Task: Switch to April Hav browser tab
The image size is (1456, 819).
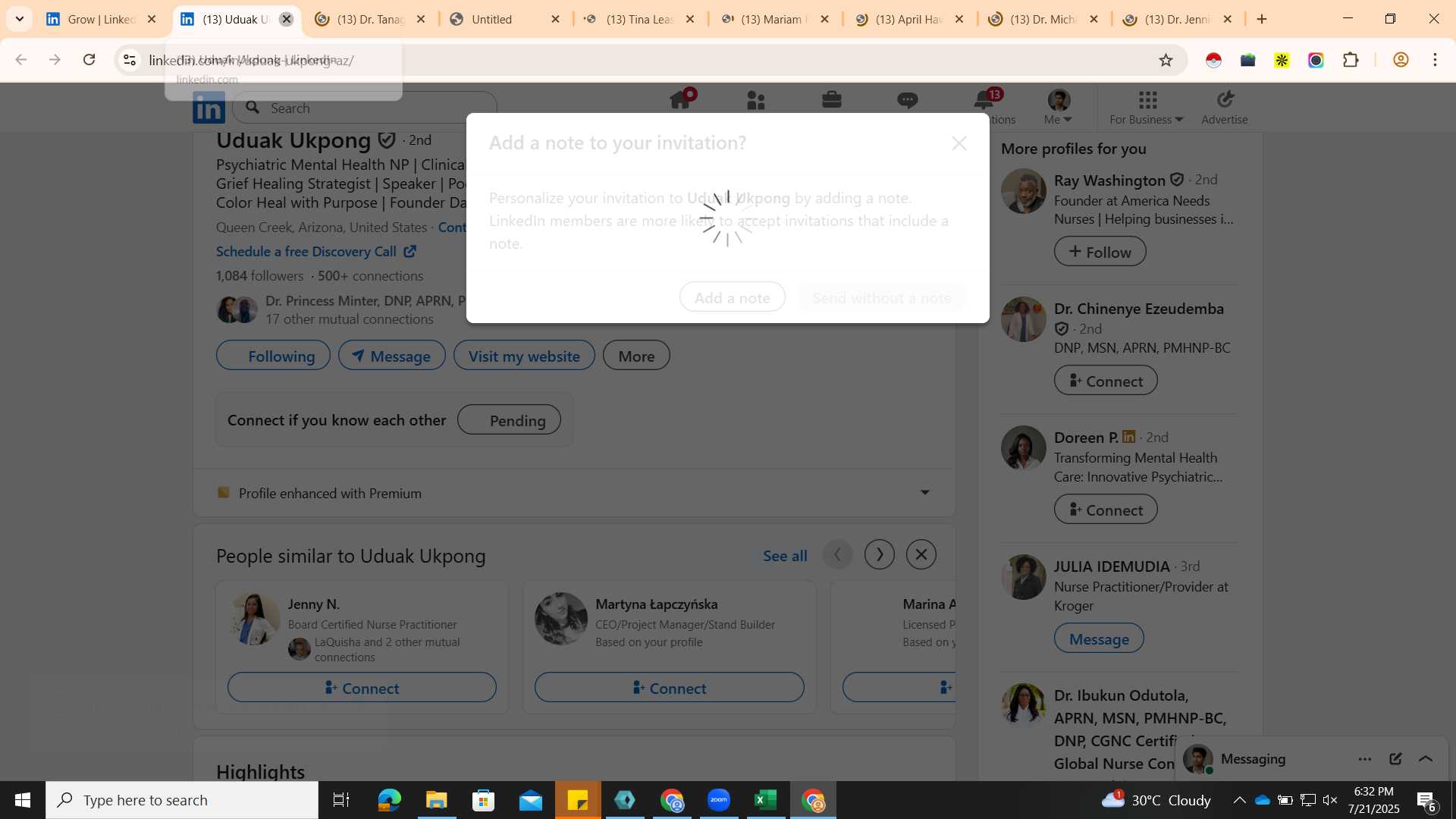Action: [908, 19]
